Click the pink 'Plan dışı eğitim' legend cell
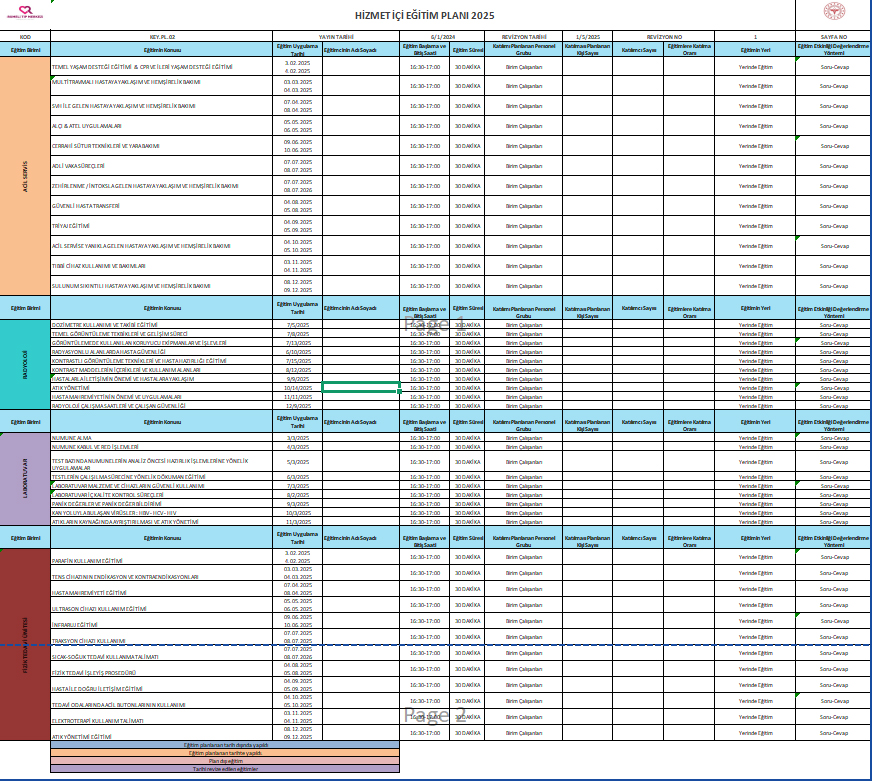 pyautogui.click(x=223, y=761)
